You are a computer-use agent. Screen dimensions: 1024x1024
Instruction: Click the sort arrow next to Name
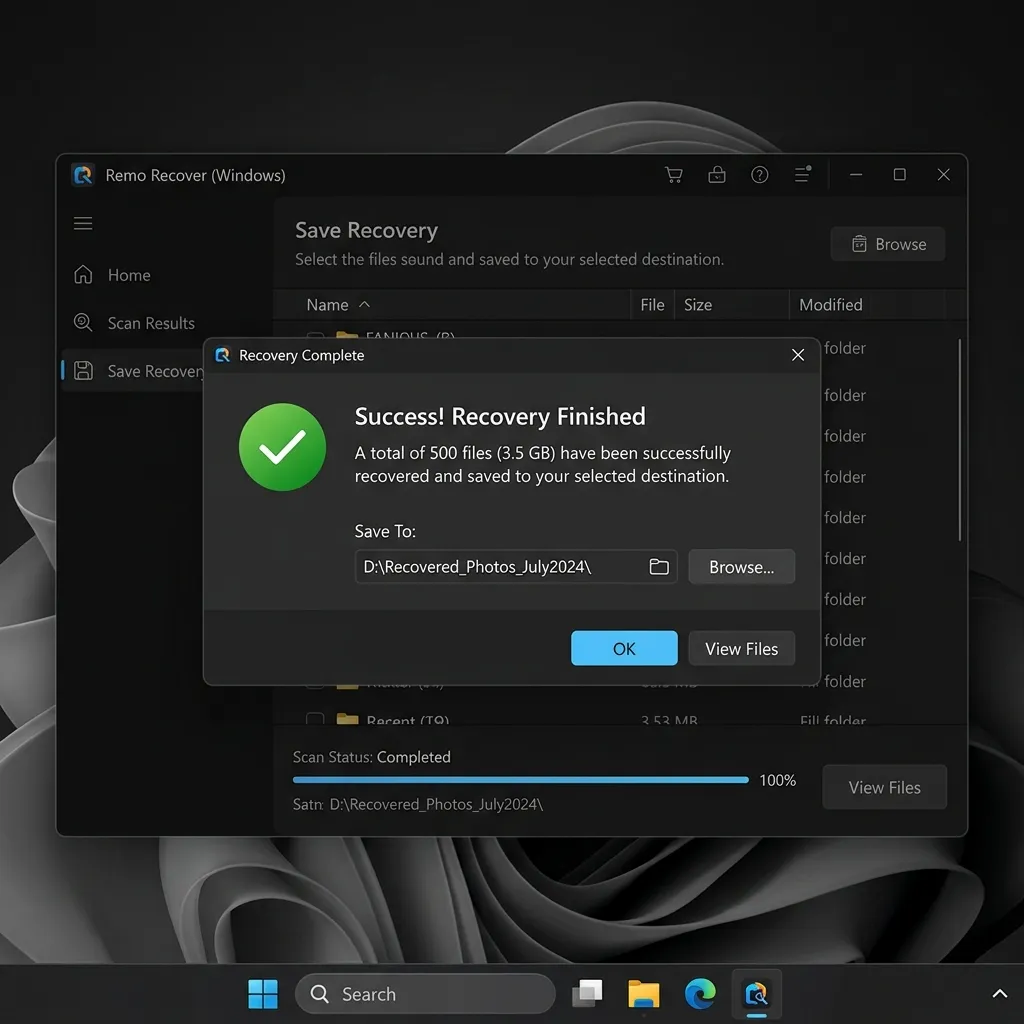pyautogui.click(x=364, y=304)
